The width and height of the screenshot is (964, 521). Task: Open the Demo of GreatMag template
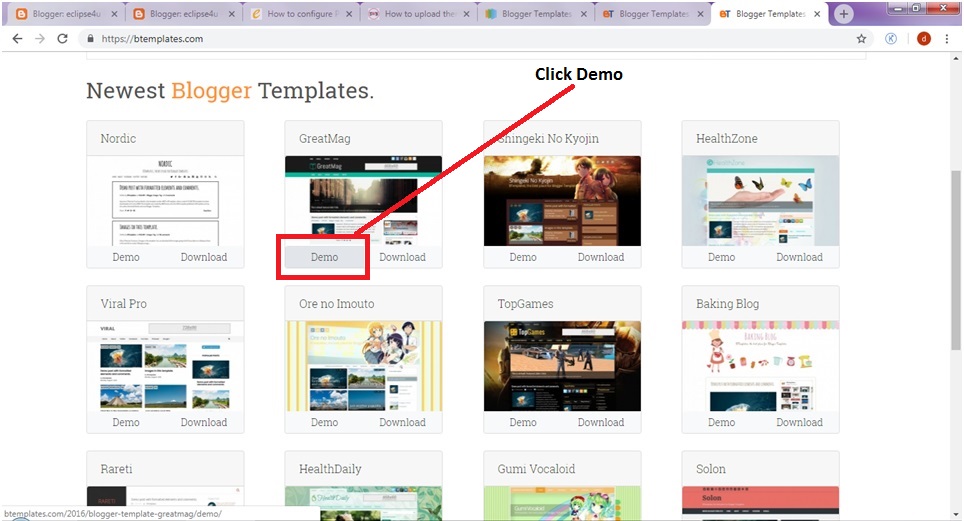click(325, 257)
